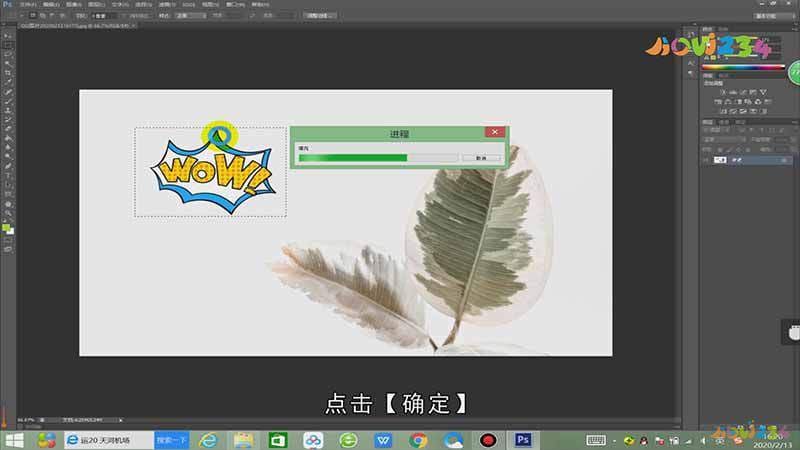Select the Paint Bucket tool
Viewport: 800px width, 450px height.
(8, 138)
